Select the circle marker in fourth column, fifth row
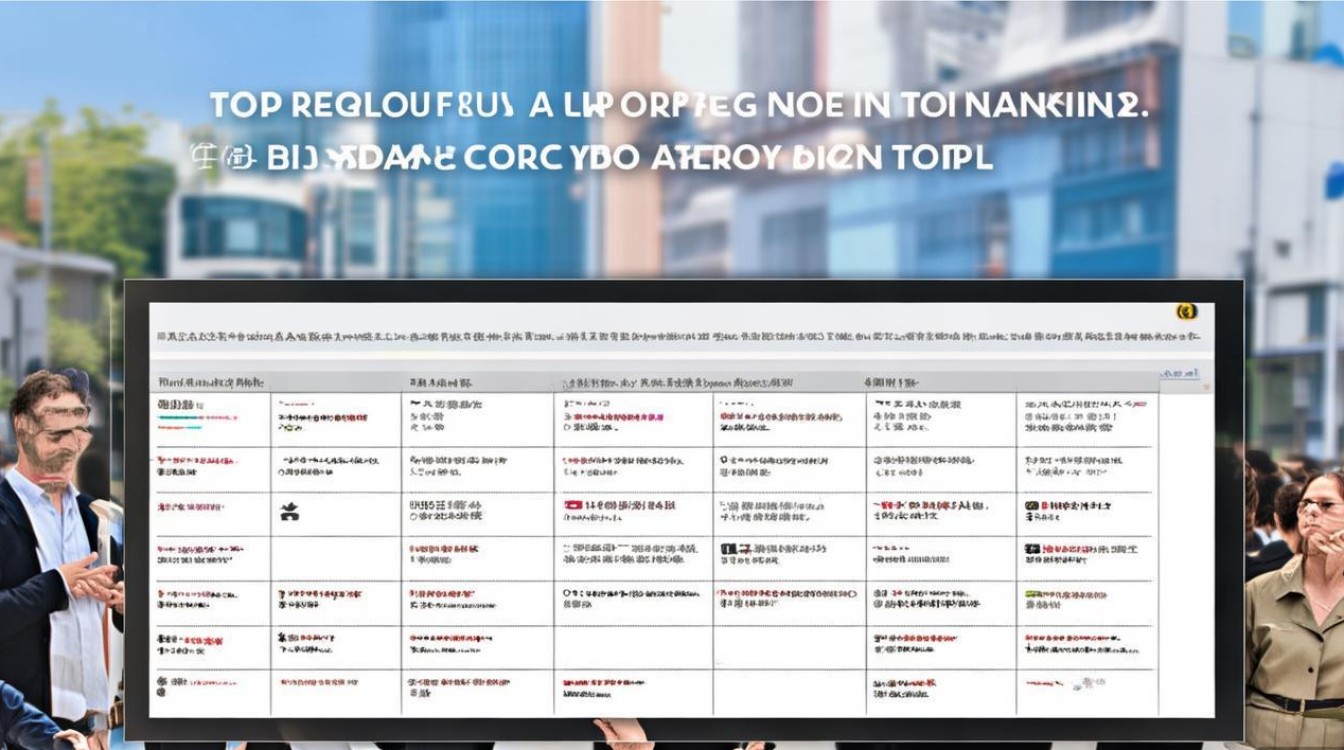The height and width of the screenshot is (750, 1344). [567, 593]
